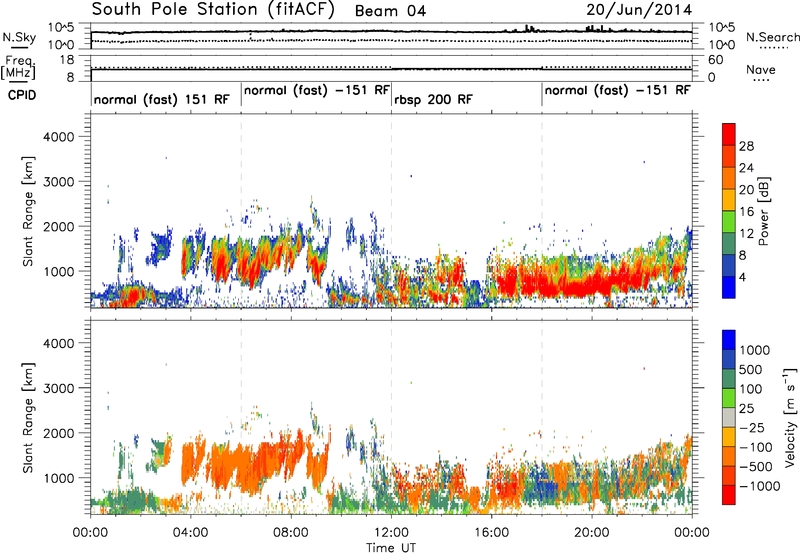The image size is (800, 554).
Task: Click the blue bottom of the power color bar
Action: pos(729,288)
